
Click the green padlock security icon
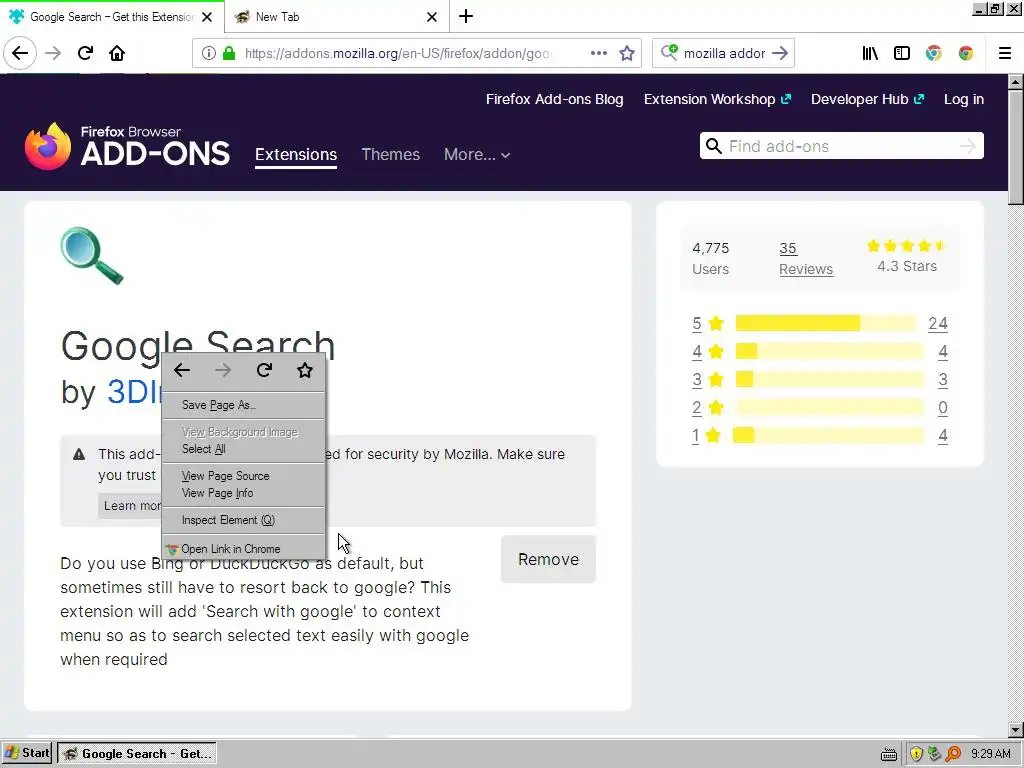point(229,53)
